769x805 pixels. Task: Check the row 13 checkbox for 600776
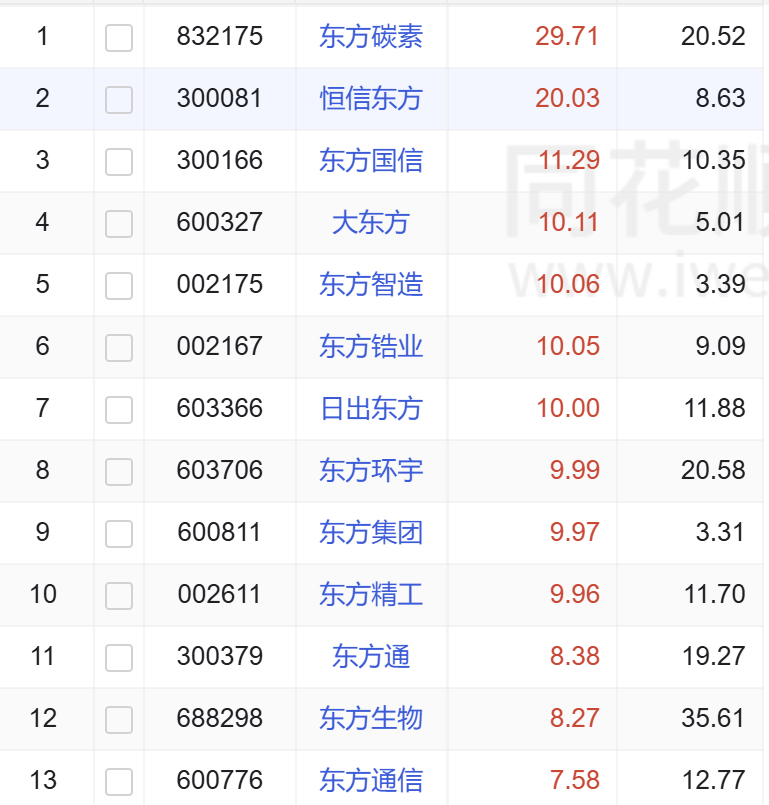pos(119,782)
